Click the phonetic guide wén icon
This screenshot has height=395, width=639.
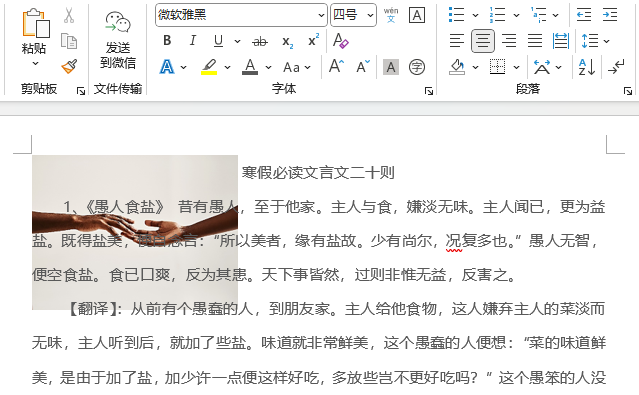click(391, 15)
